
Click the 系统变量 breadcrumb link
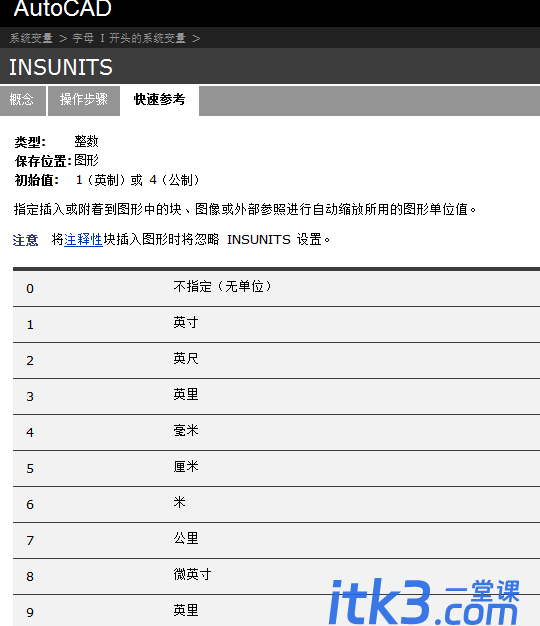coord(31,38)
